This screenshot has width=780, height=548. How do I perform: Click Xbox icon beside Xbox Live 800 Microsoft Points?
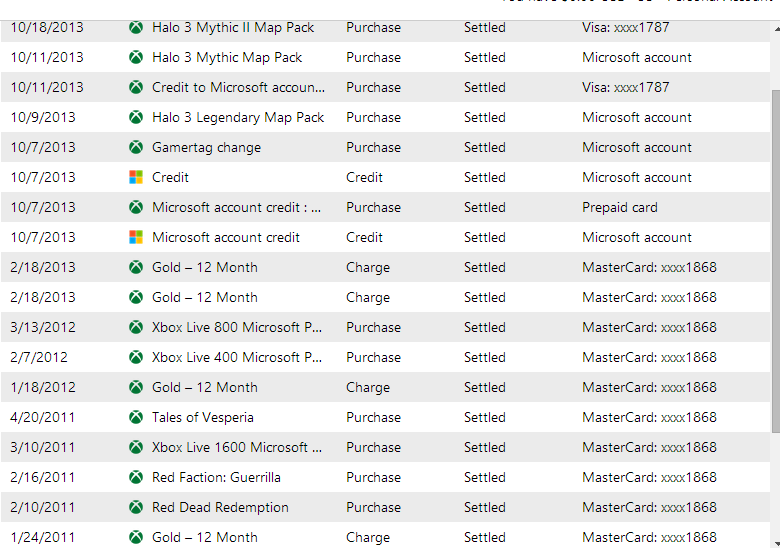click(136, 327)
